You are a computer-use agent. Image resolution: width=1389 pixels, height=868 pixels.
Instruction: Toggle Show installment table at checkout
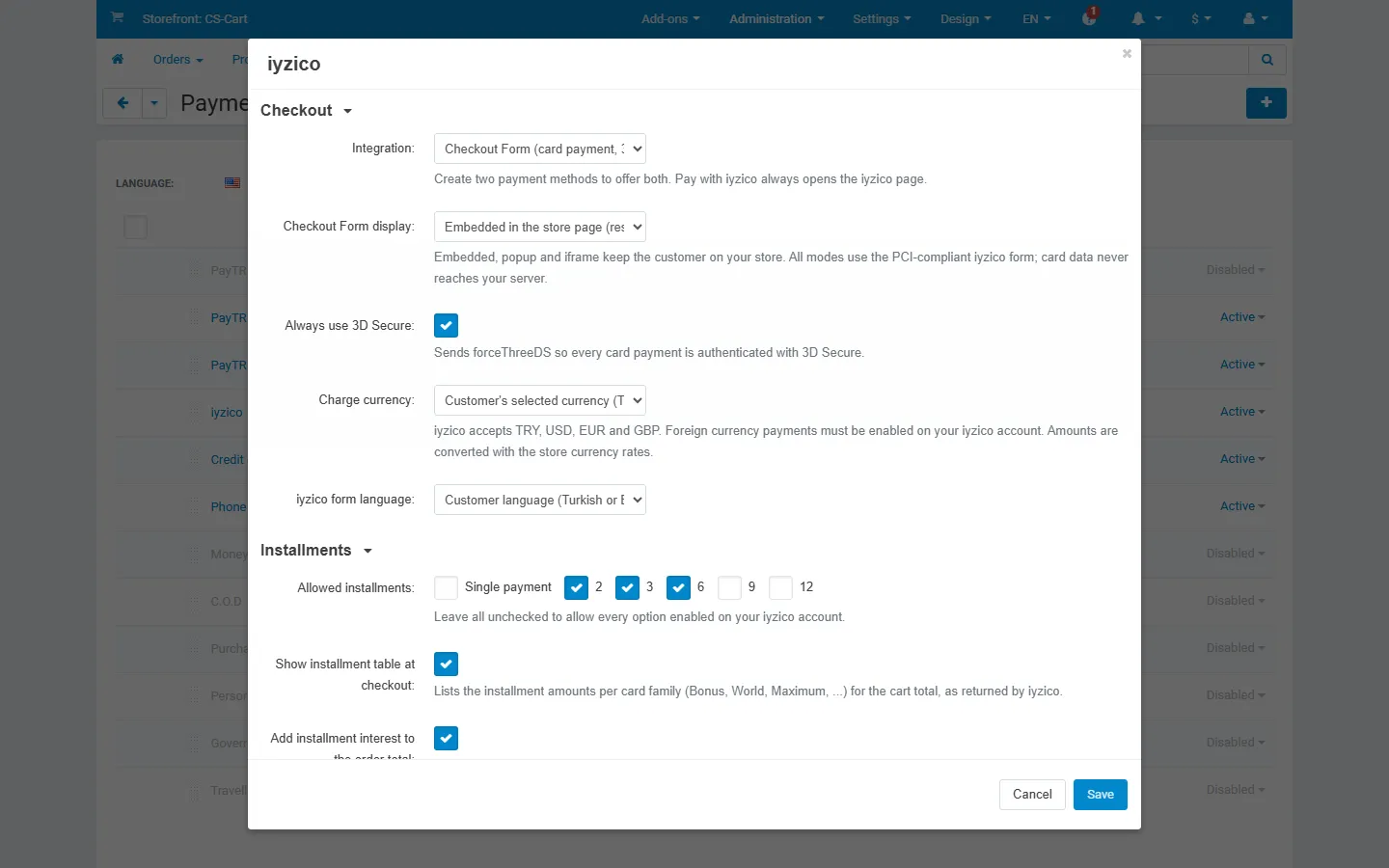pyautogui.click(x=446, y=665)
